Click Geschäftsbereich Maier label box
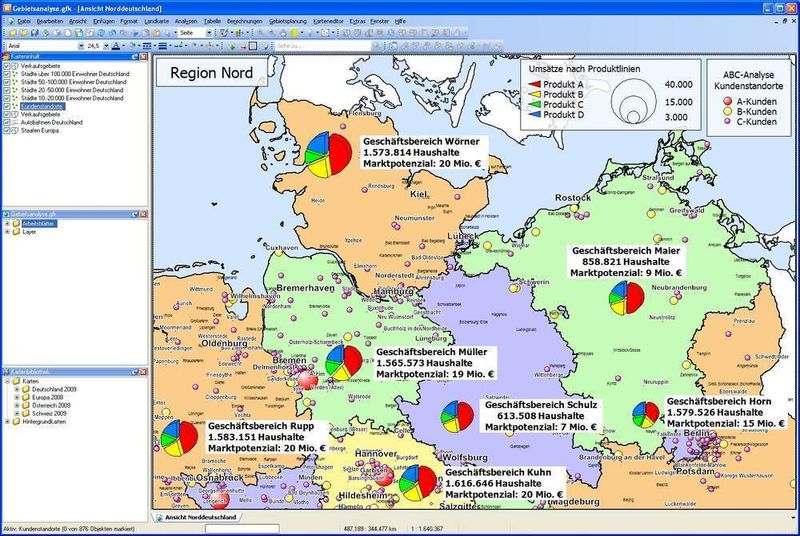This screenshot has width=800, height=536. click(626, 262)
